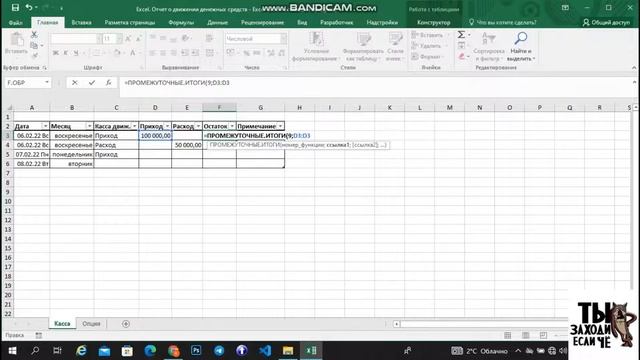Open the Приход column filter dropdown
The image size is (640, 360).
click(167, 126)
